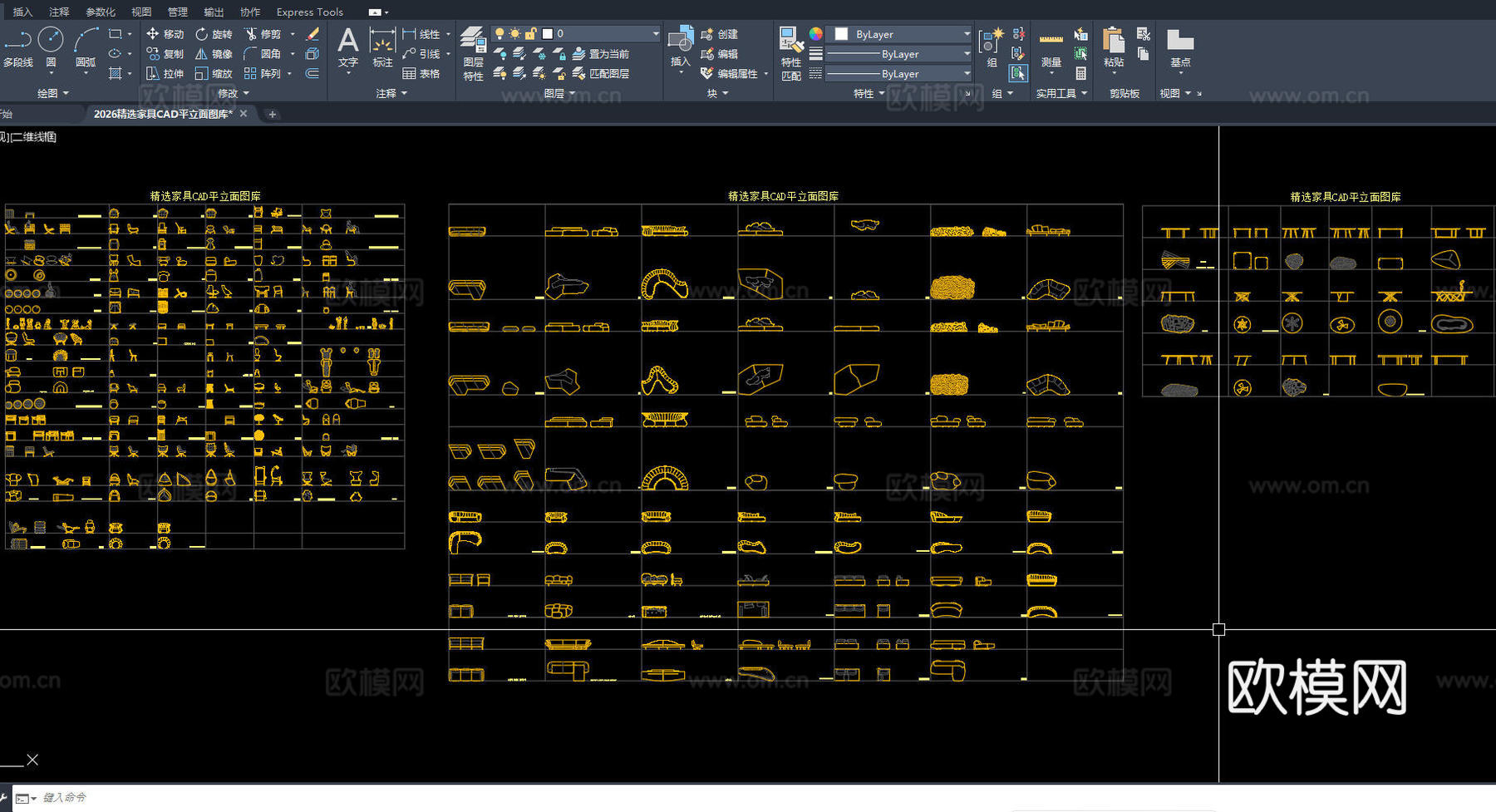Viewport: 1496px width, 812px height.
Task: Click Base Point (基点) view tool
Action: [1180, 47]
